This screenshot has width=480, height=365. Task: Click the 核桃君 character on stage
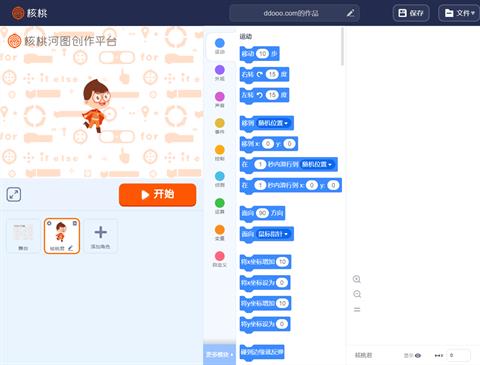click(x=96, y=106)
